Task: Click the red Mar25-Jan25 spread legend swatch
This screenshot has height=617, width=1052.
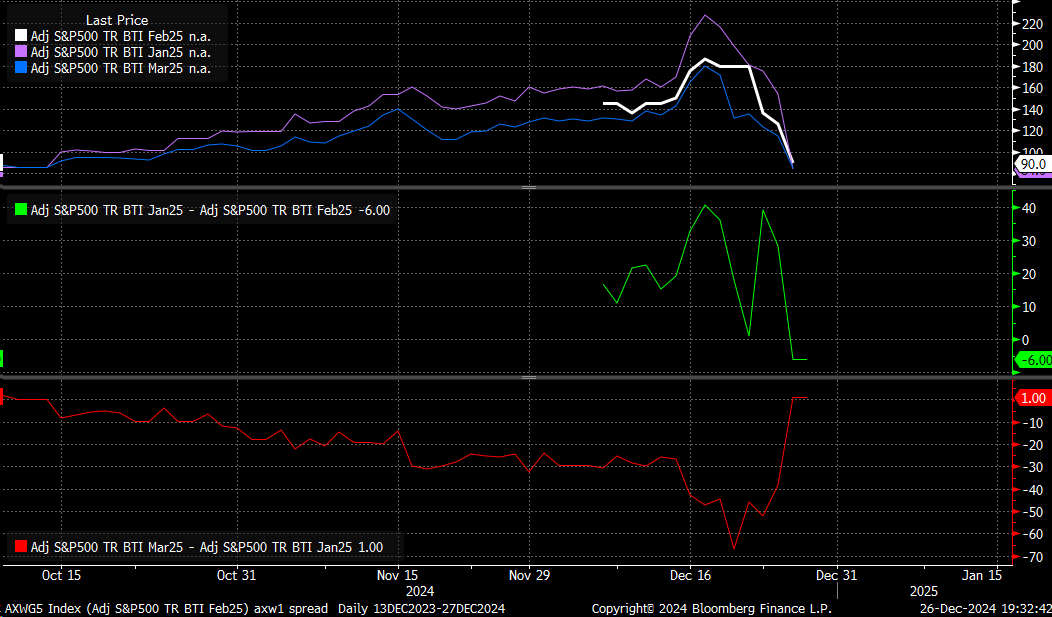Action: click(x=19, y=547)
